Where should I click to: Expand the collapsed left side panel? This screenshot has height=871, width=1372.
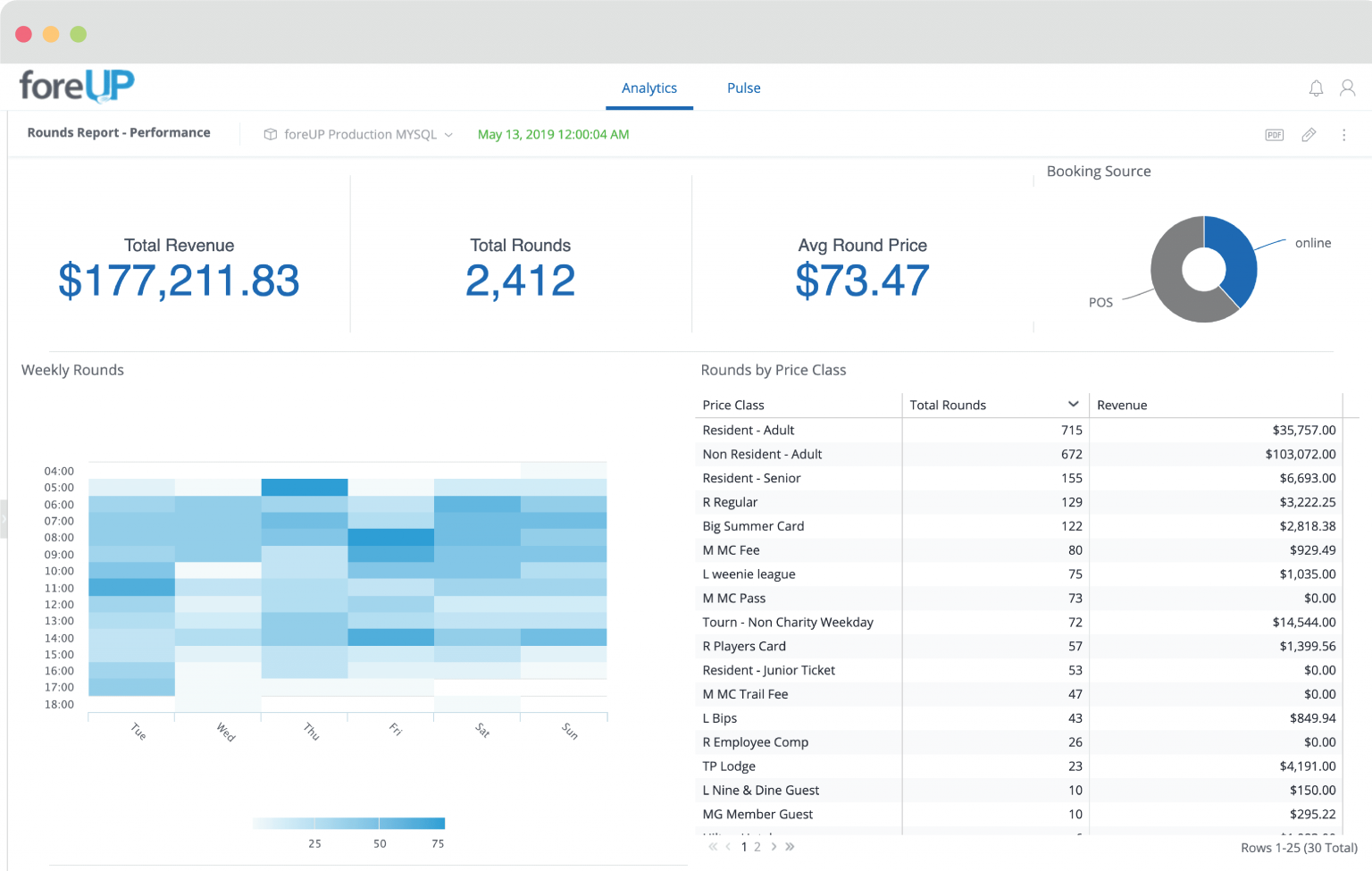[x=4, y=518]
